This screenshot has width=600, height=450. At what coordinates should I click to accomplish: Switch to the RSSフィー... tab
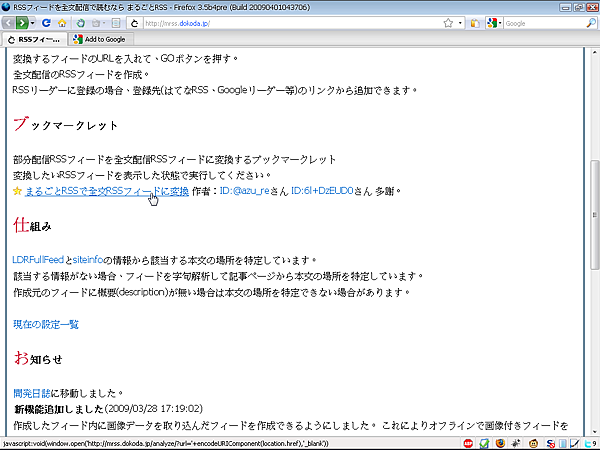34,39
